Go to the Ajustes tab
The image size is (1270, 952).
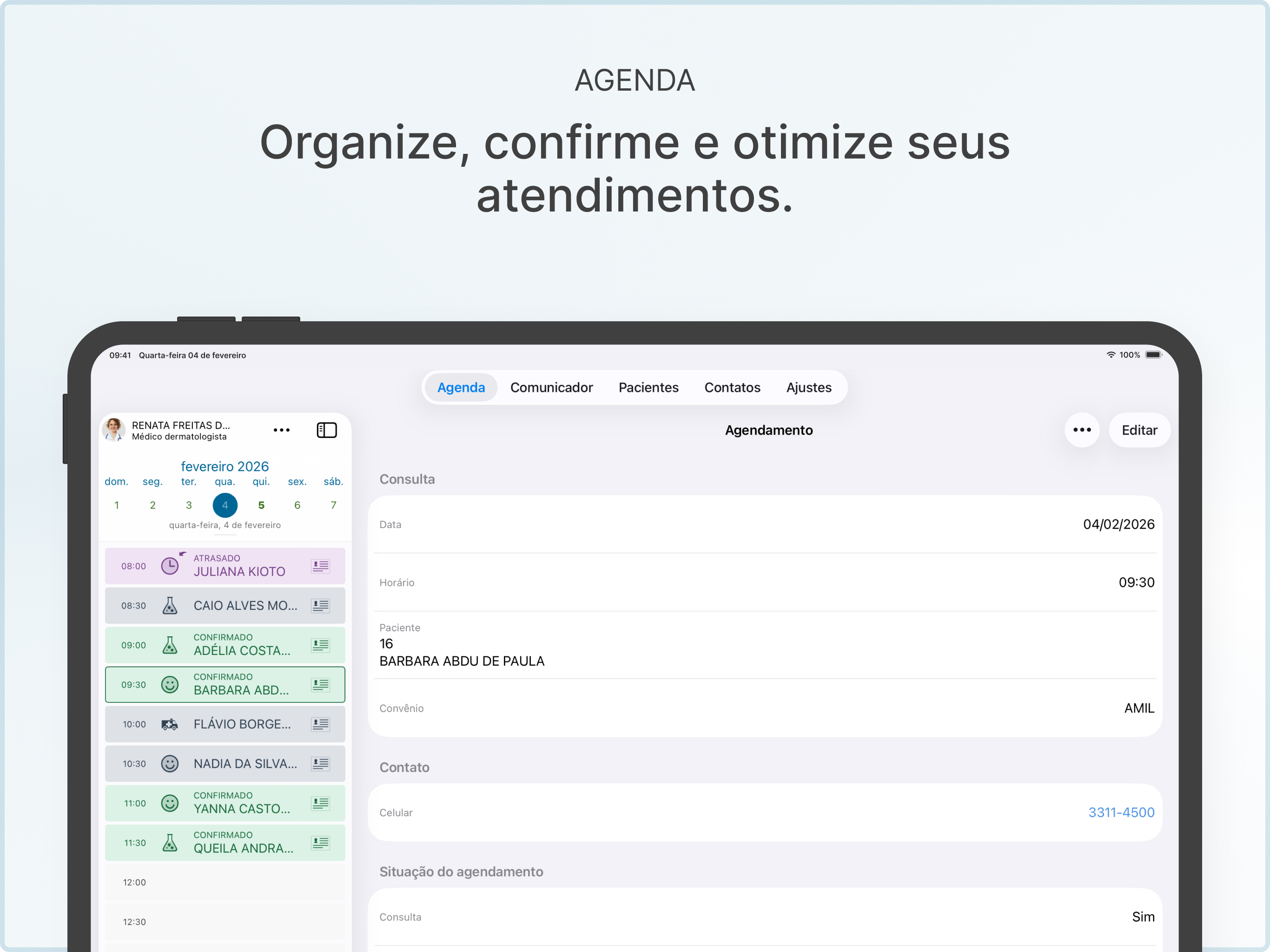pos(808,388)
